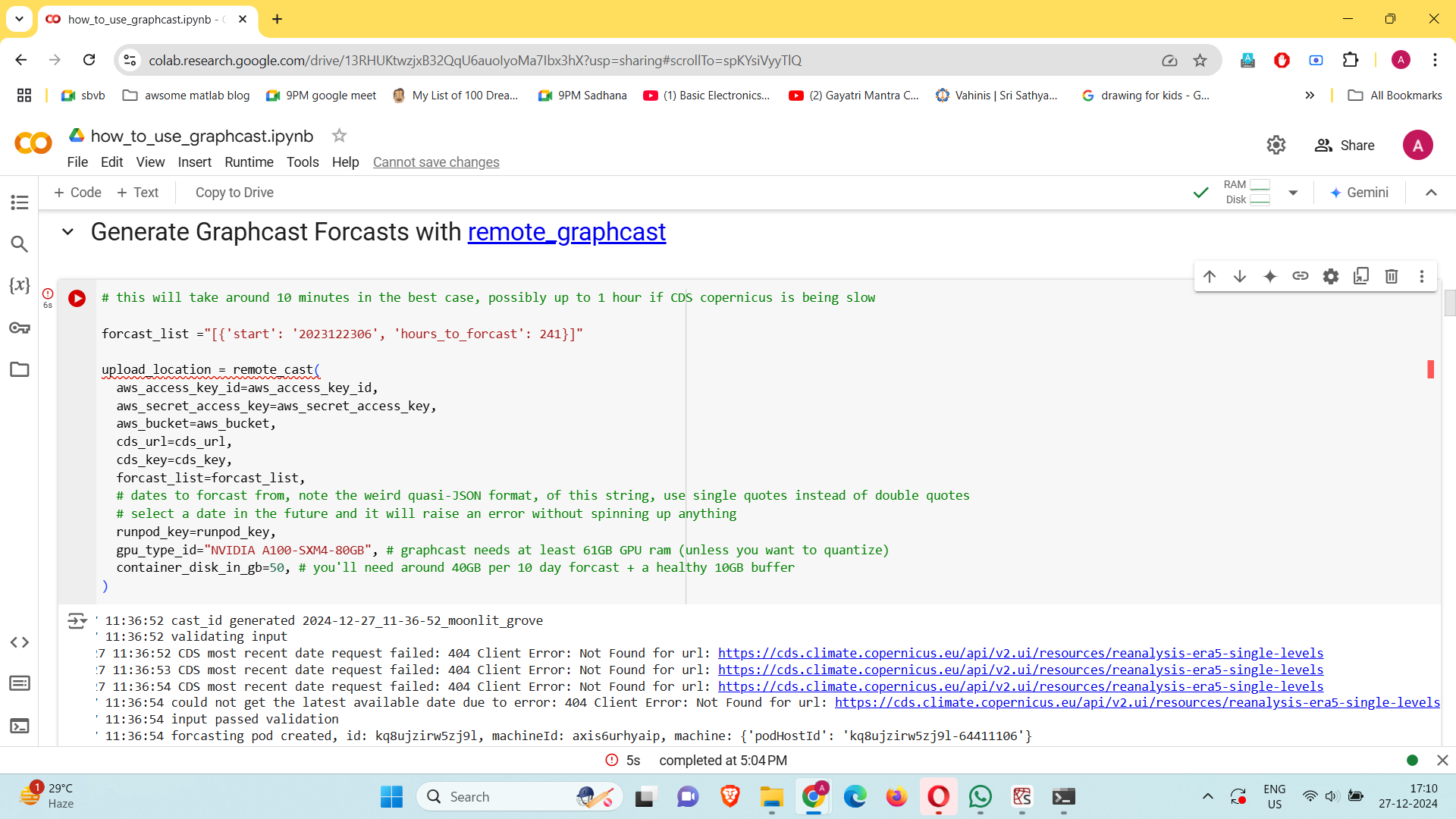Open the browser three-dot menu
The image size is (1456, 819).
click(x=1435, y=60)
